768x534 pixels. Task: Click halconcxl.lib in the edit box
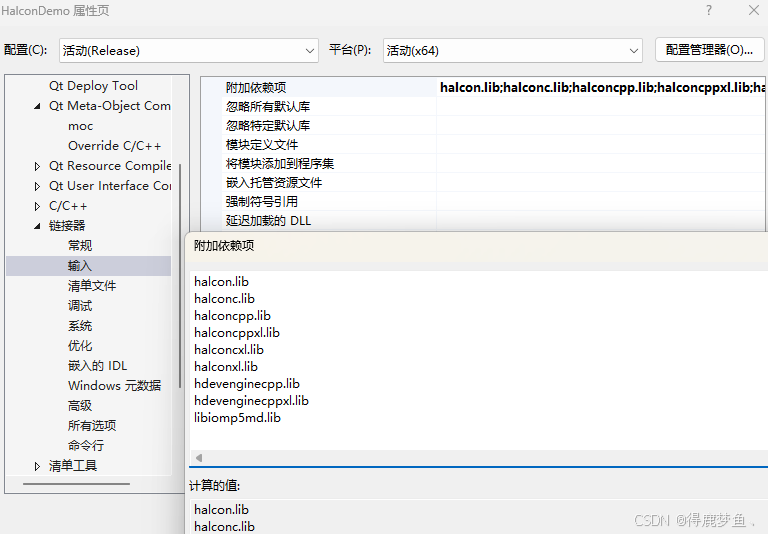click(229, 350)
